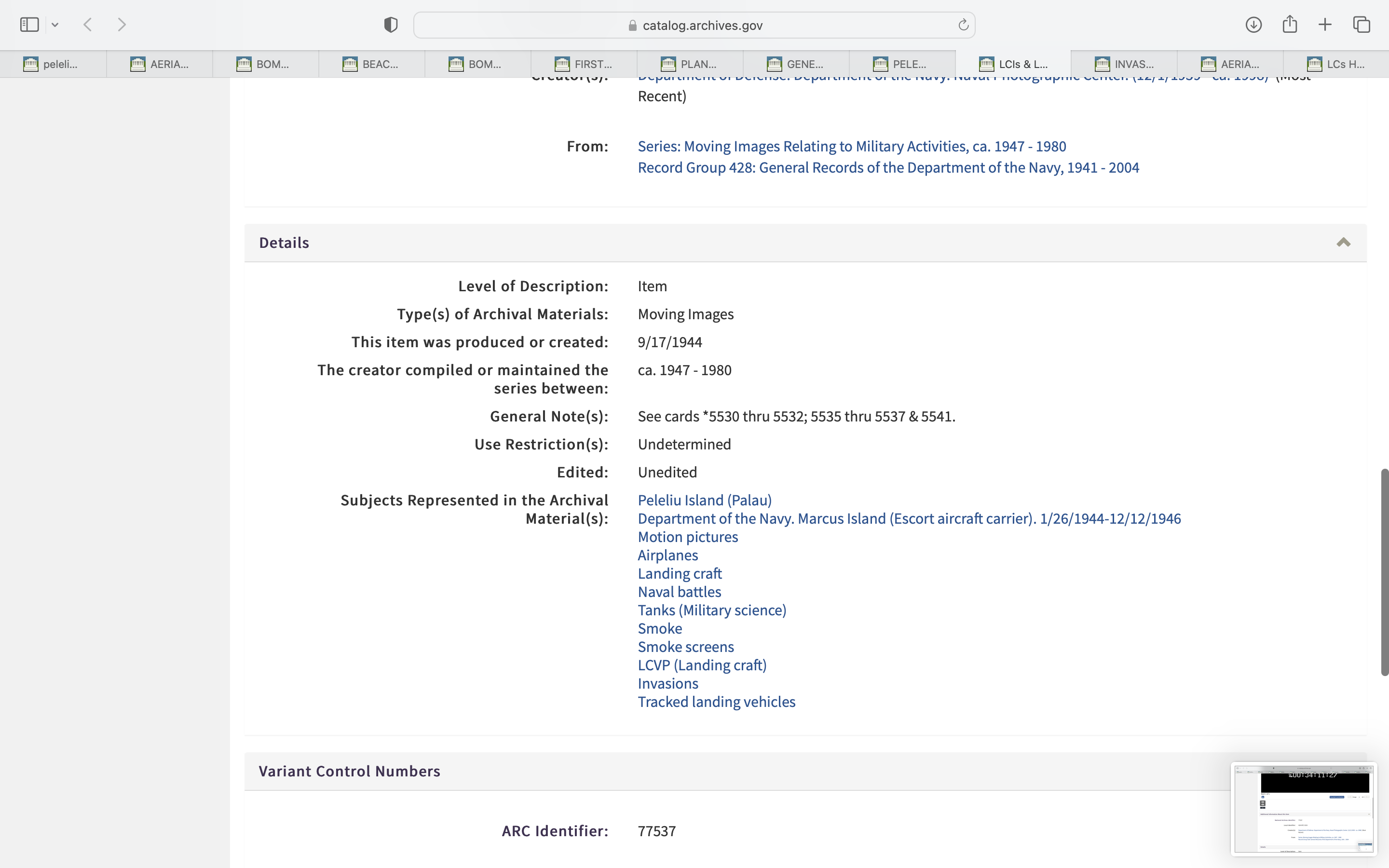Click the forward navigation arrow
The height and width of the screenshot is (868, 1389).
coord(122,25)
